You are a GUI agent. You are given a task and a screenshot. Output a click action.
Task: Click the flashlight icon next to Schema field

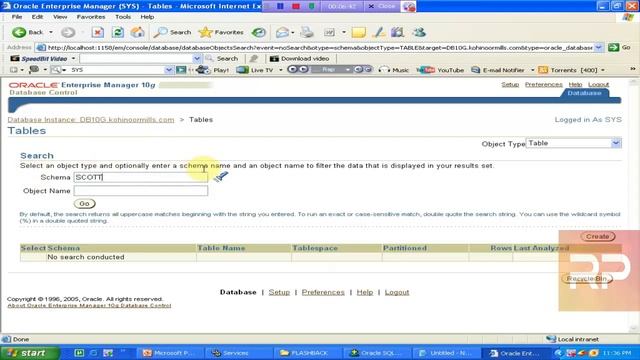click(220, 177)
